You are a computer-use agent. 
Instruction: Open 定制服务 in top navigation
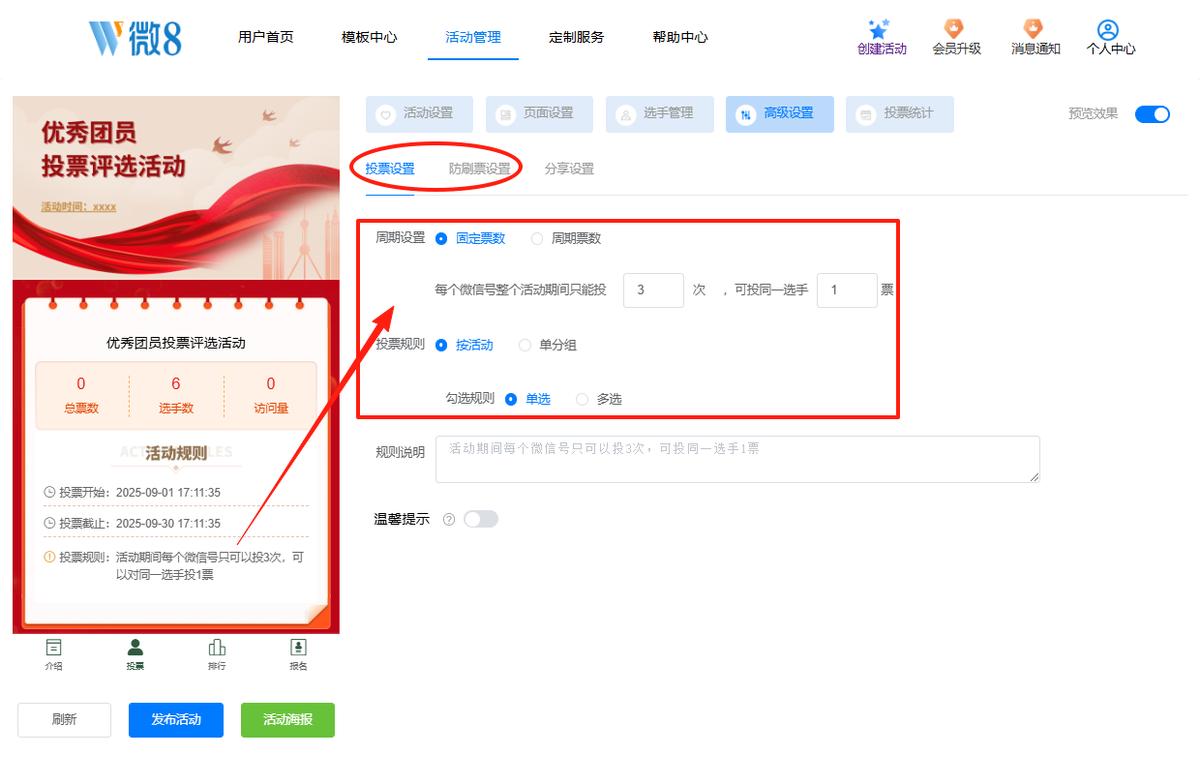click(x=576, y=38)
